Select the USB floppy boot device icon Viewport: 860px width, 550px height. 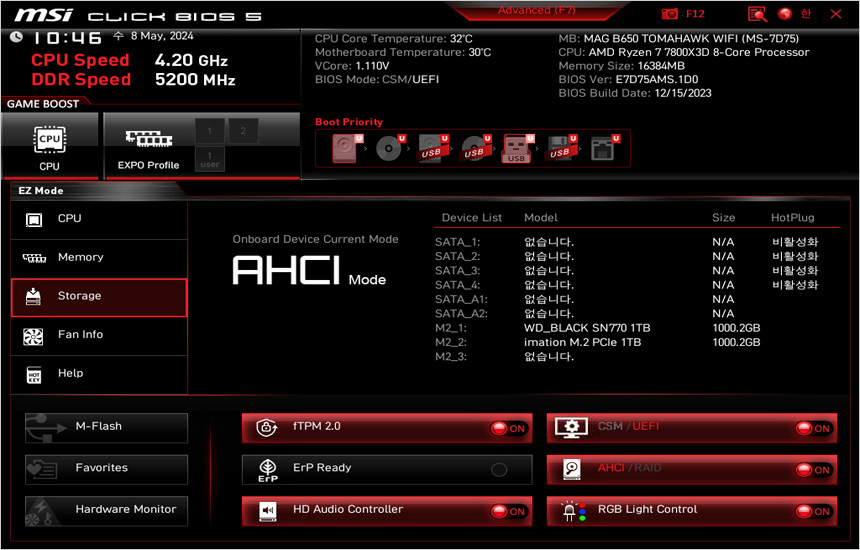pyautogui.click(x=560, y=148)
